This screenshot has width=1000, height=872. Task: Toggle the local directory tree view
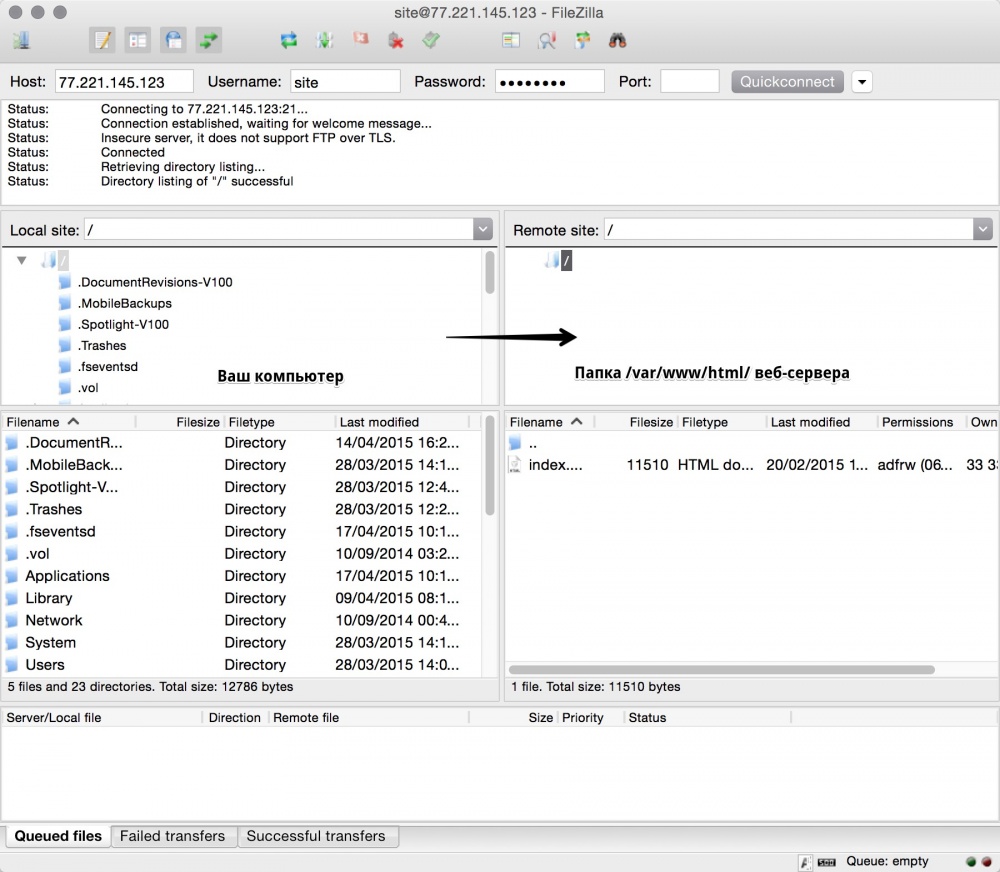(x=138, y=41)
